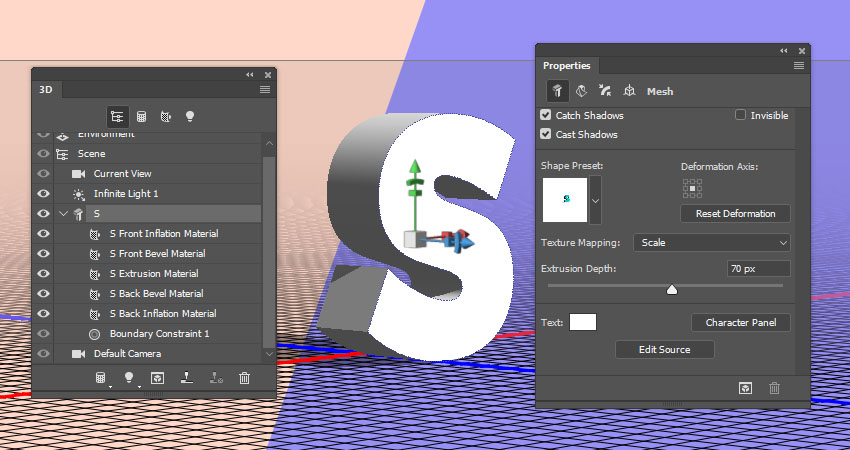This screenshot has width=850, height=450.
Task: Filter 3D panel by lights
Action: point(189,116)
